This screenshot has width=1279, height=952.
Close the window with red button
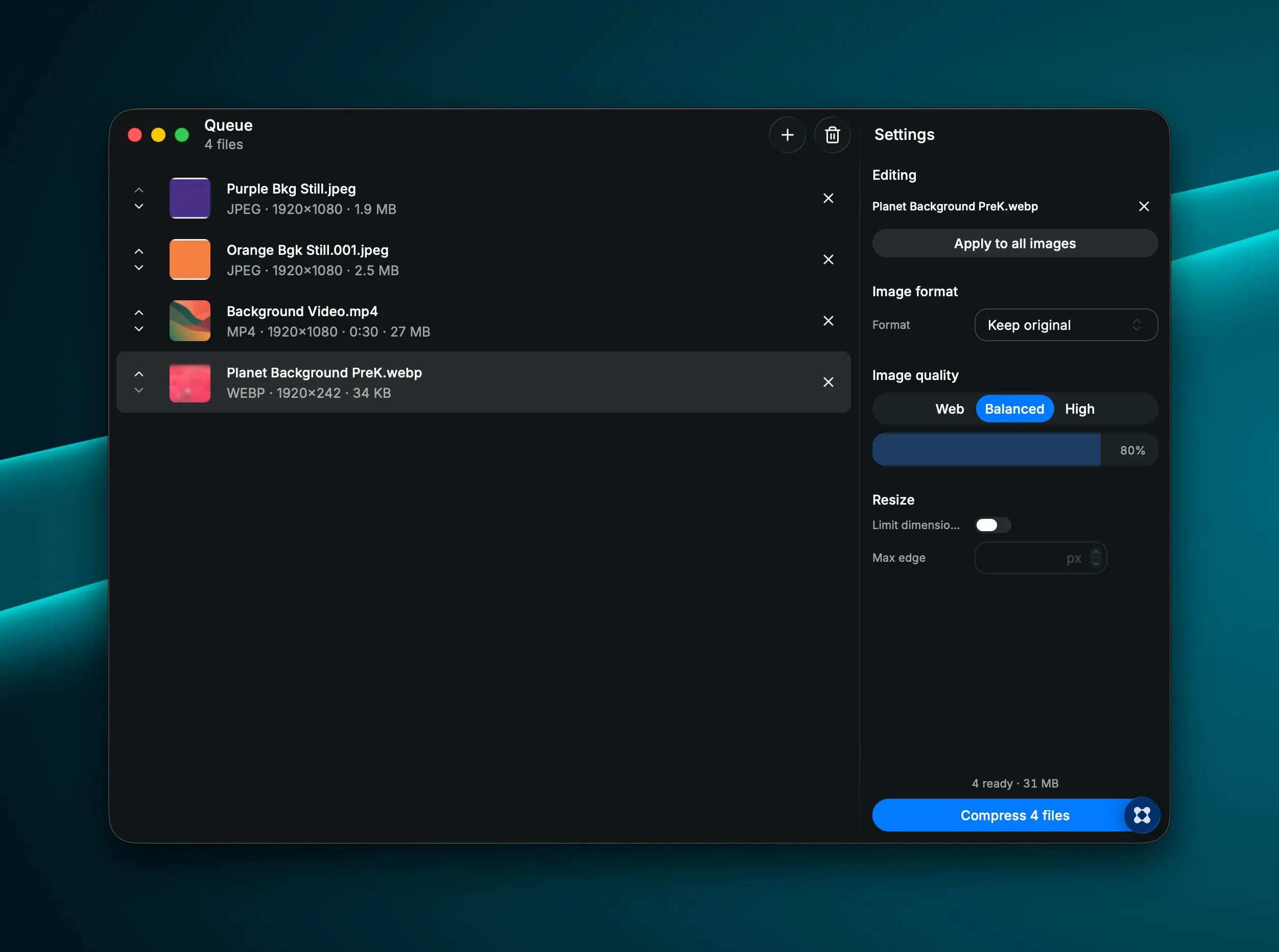point(135,135)
